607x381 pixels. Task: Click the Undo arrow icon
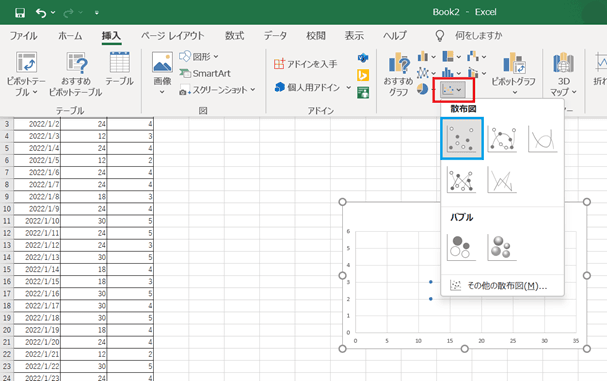41,13
